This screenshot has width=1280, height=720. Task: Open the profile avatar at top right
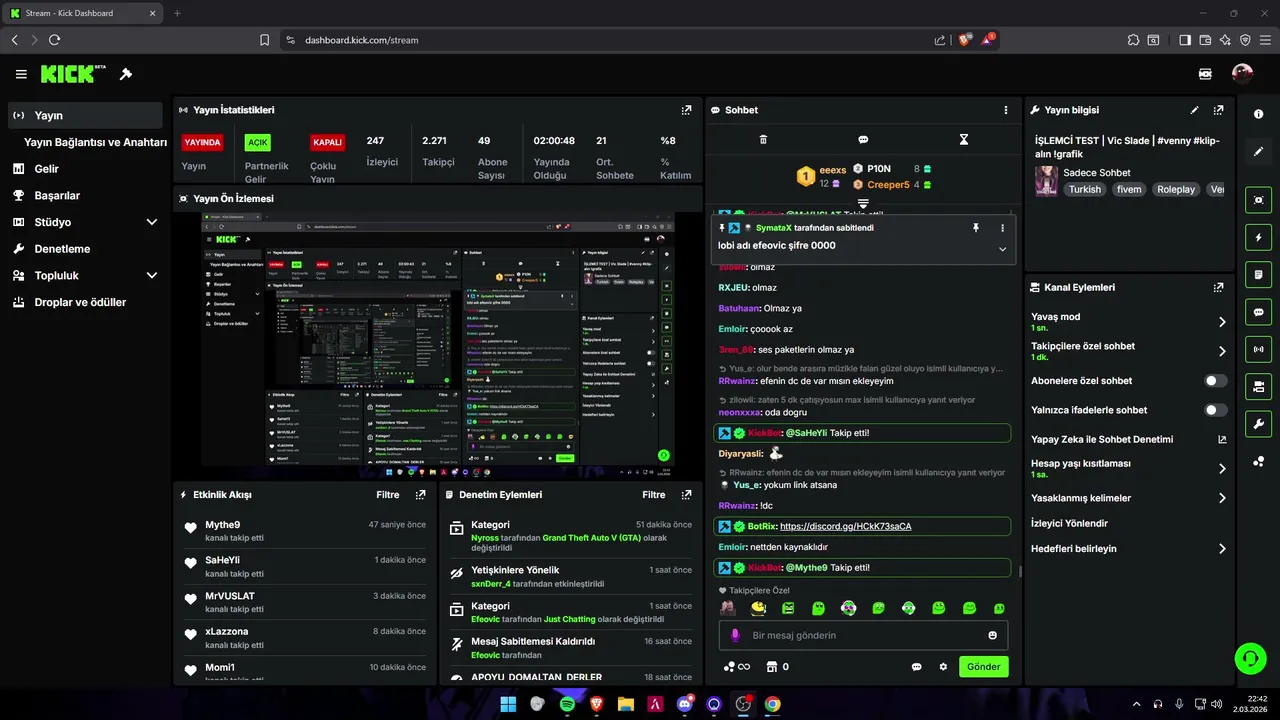coord(1242,74)
